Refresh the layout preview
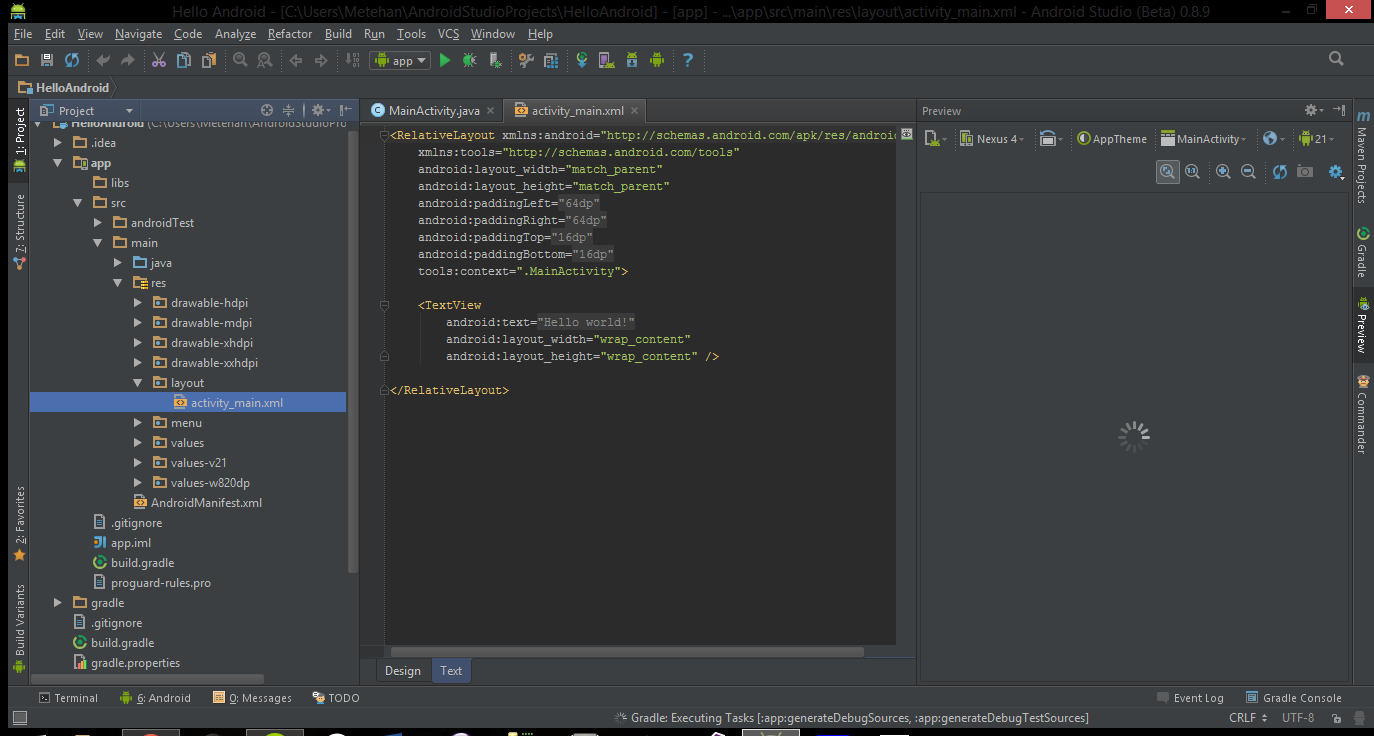This screenshot has height=736, width=1374. tap(1279, 171)
